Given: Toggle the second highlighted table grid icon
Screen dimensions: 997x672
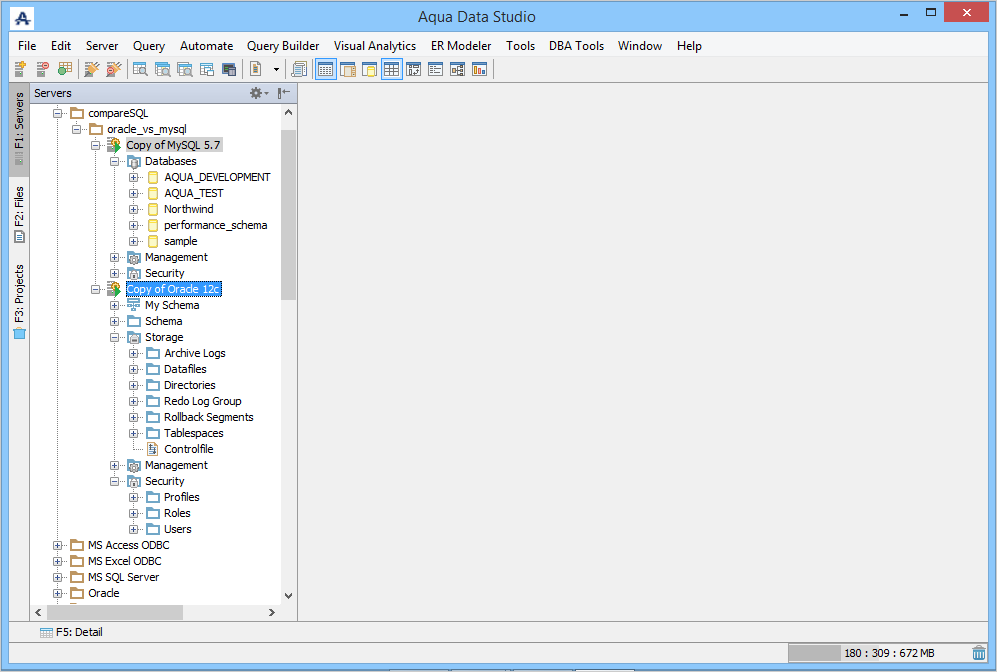Looking at the screenshot, I should point(392,69).
